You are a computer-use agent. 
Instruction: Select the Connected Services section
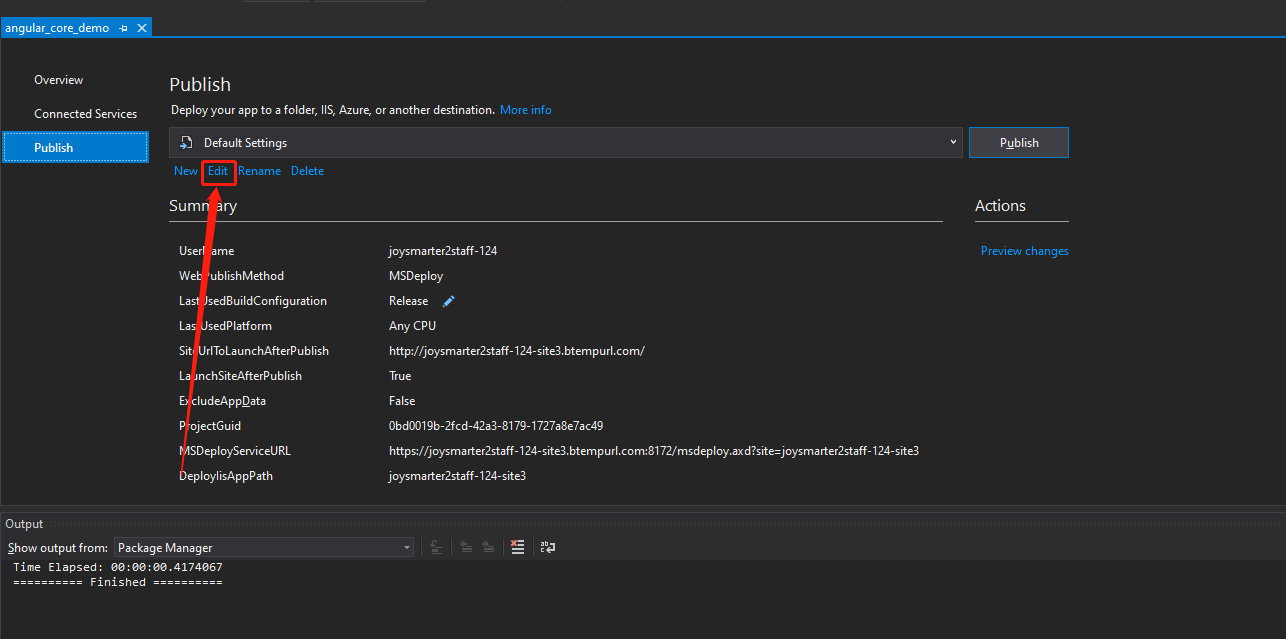pyautogui.click(x=85, y=113)
